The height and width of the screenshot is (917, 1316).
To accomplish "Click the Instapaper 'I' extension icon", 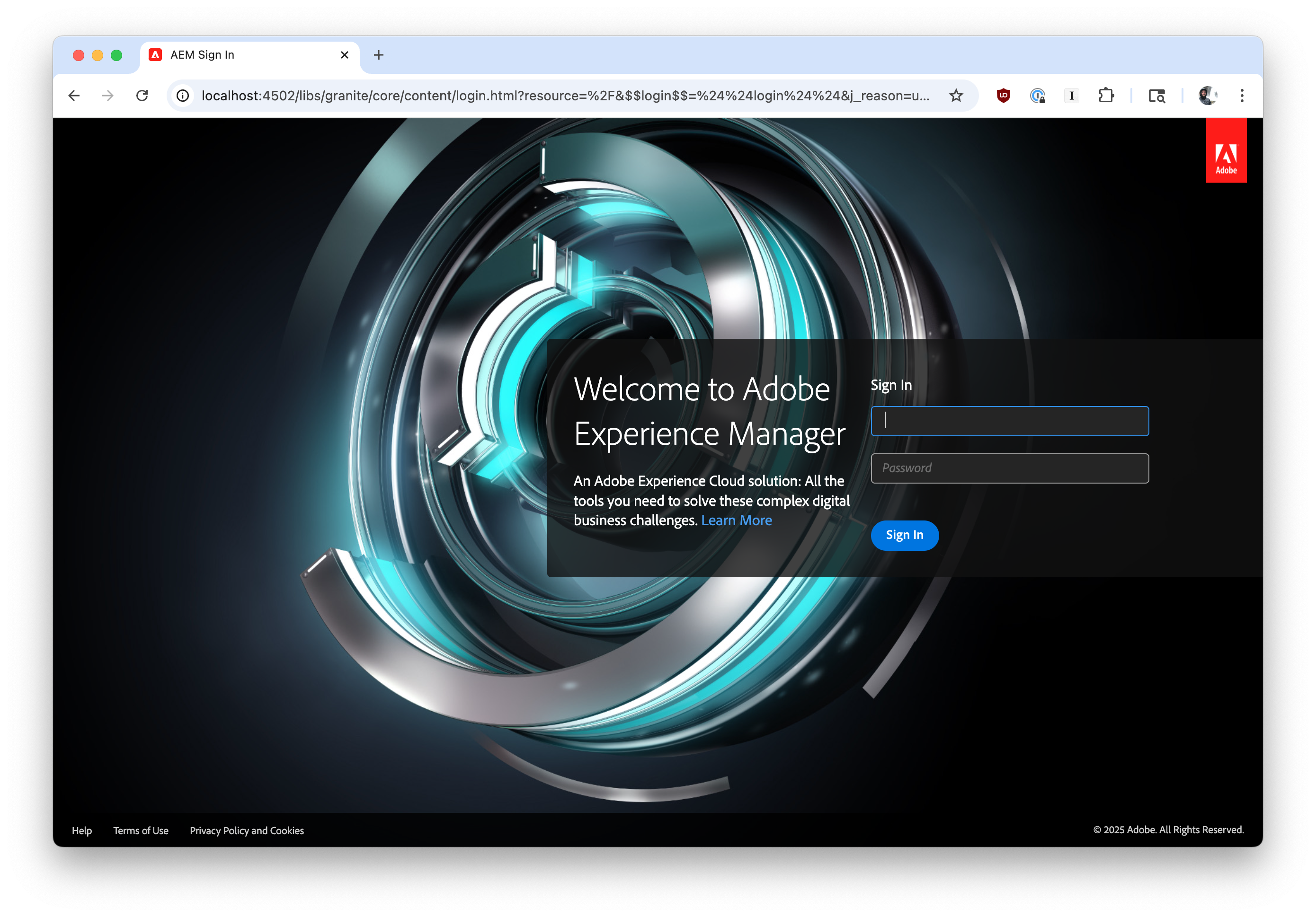I will coord(1071,96).
